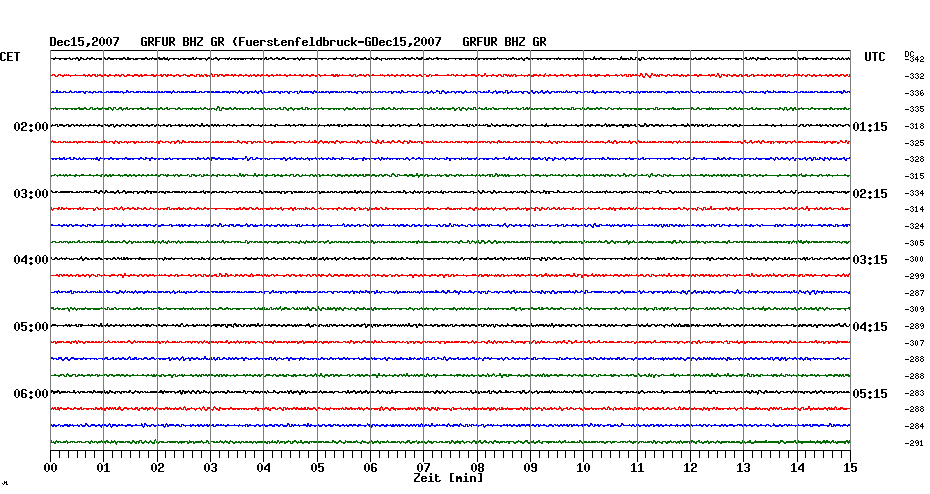
Task: Click minute tick label 12
Action: pos(690,468)
